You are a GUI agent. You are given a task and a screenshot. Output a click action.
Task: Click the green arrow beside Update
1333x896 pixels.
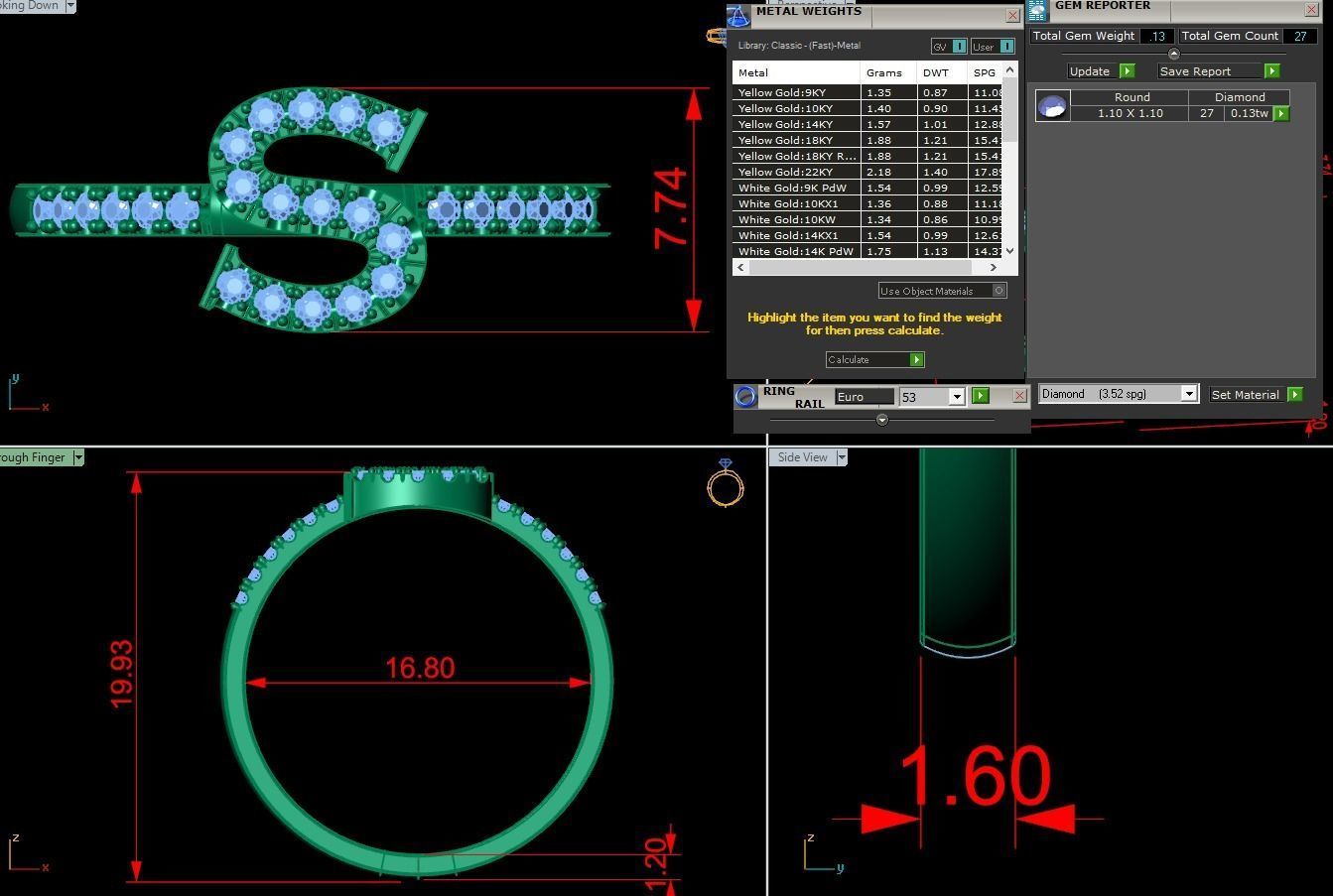click(x=1127, y=70)
